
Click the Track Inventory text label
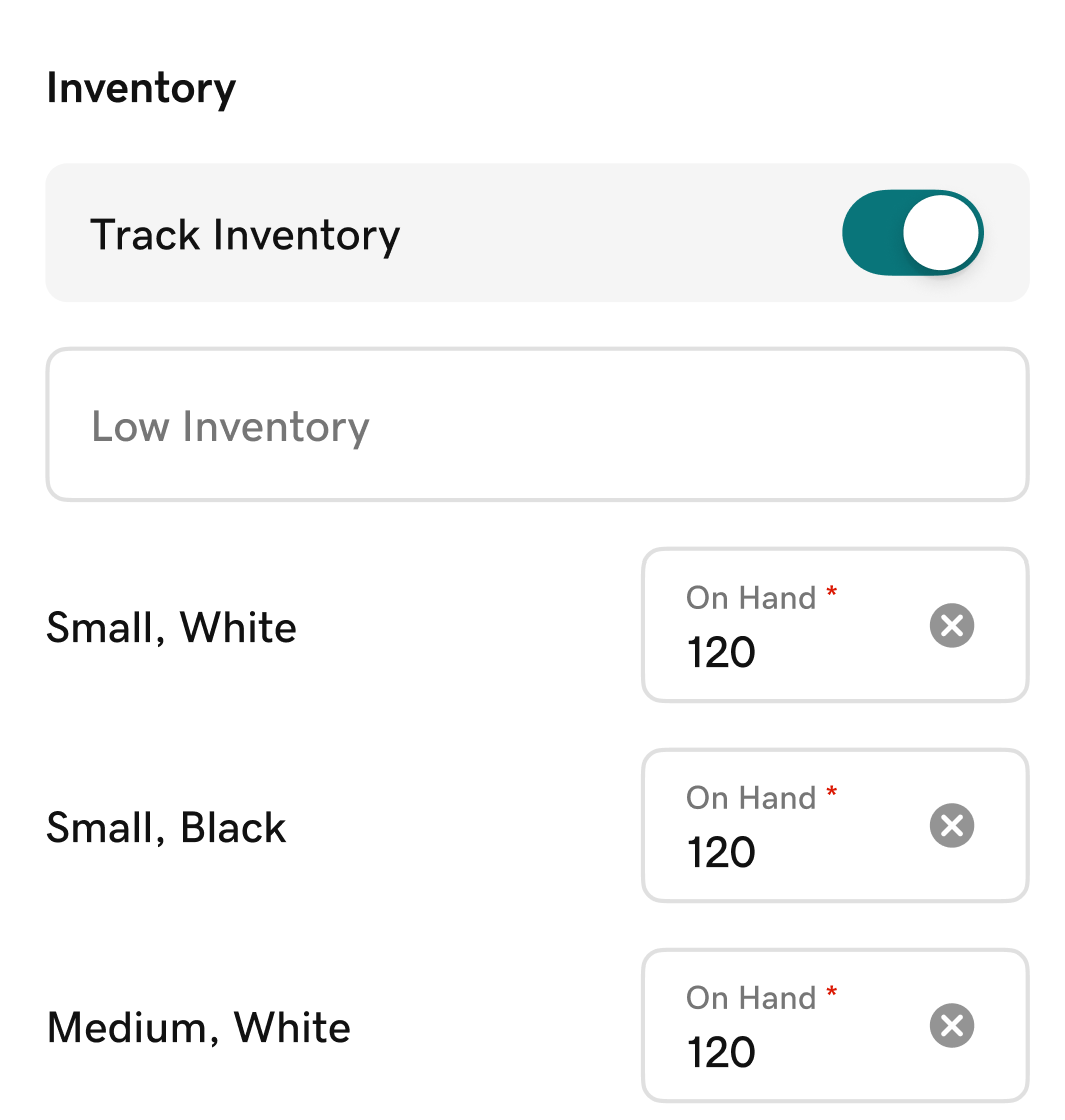(245, 233)
